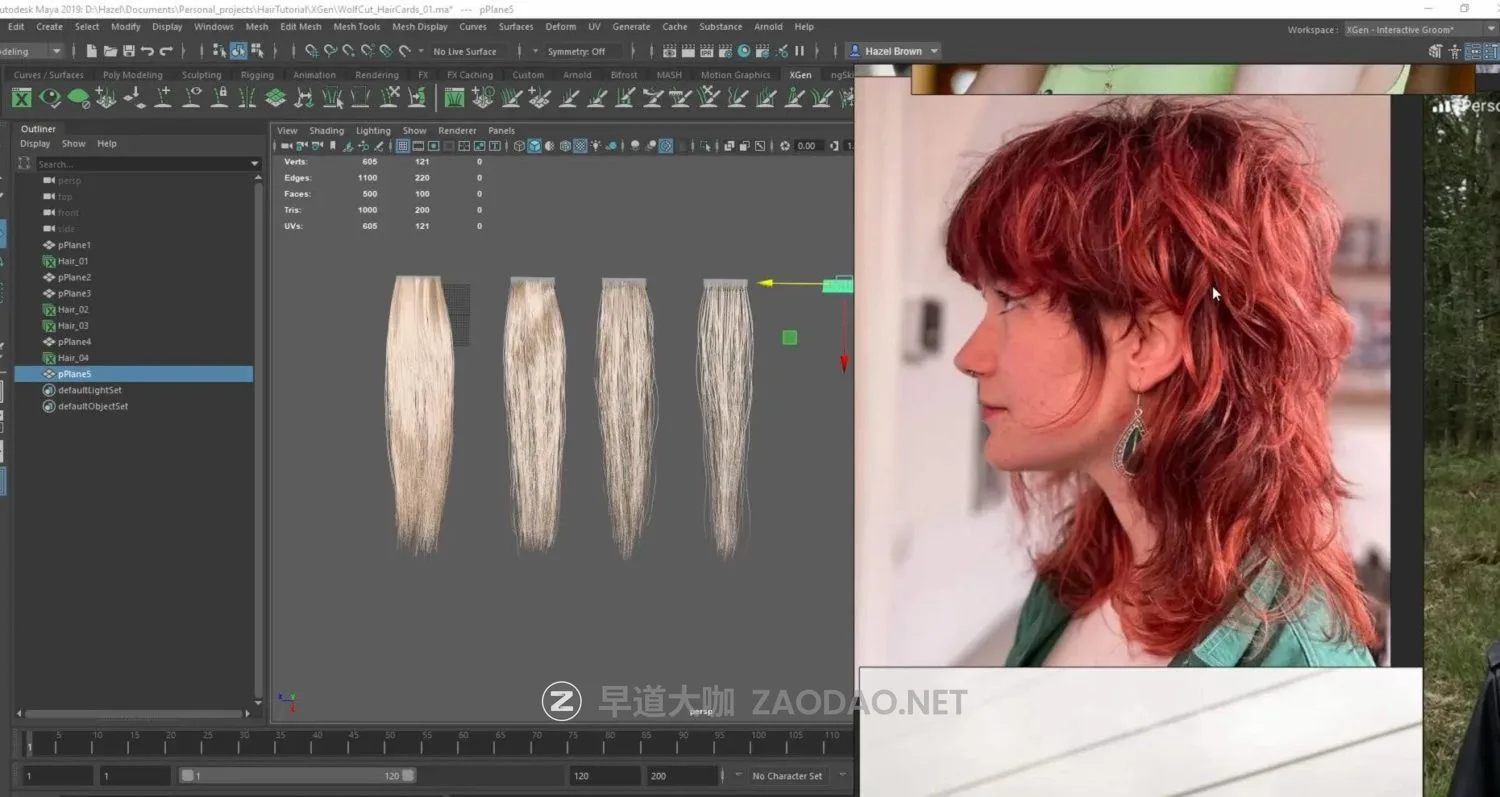The image size is (1500, 797).
Task: Toggle the Resolution gate icon in viewport toolbar
Action: click(x=433, y=146)
